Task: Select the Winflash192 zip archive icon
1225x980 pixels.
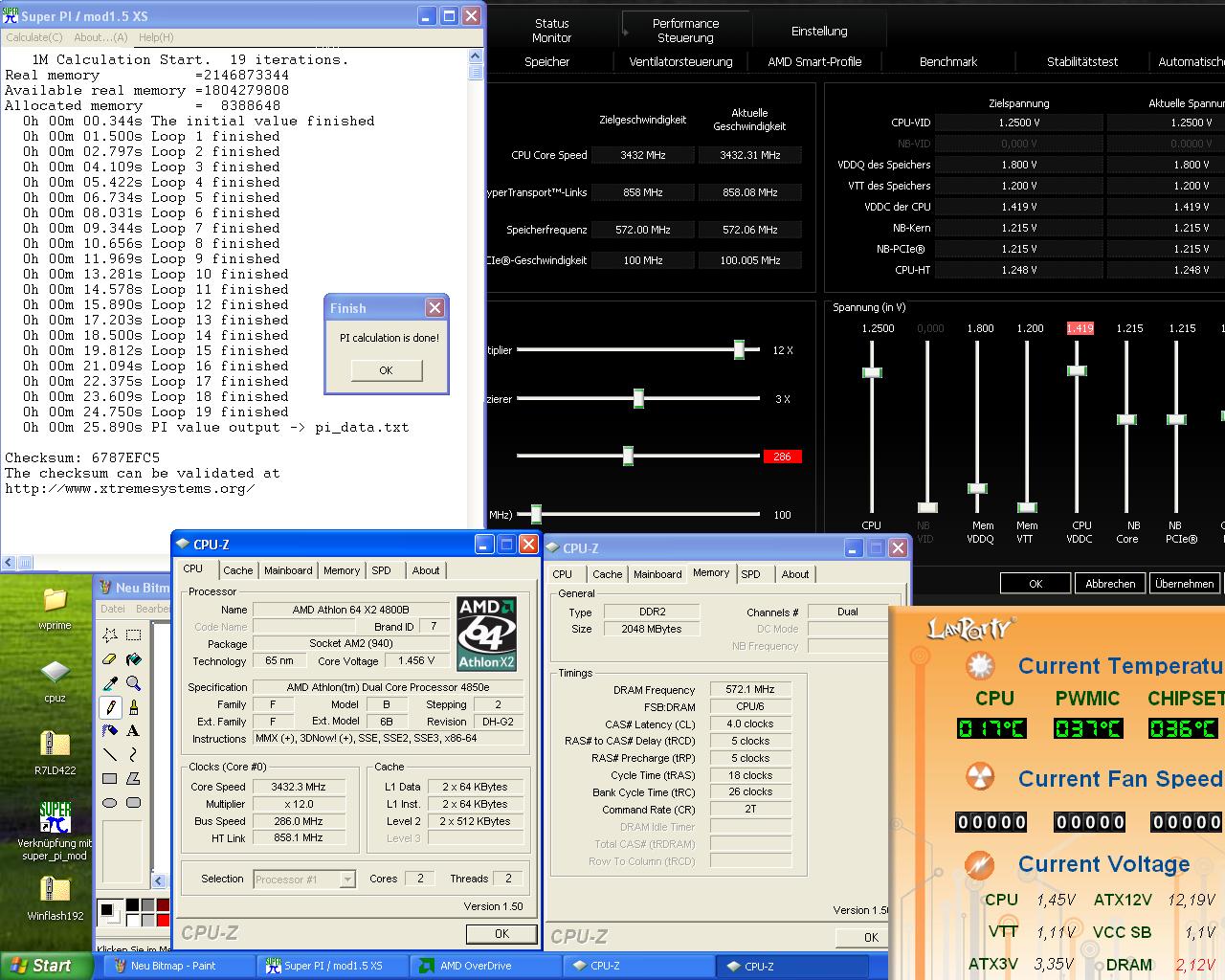Action: (55, 900)
